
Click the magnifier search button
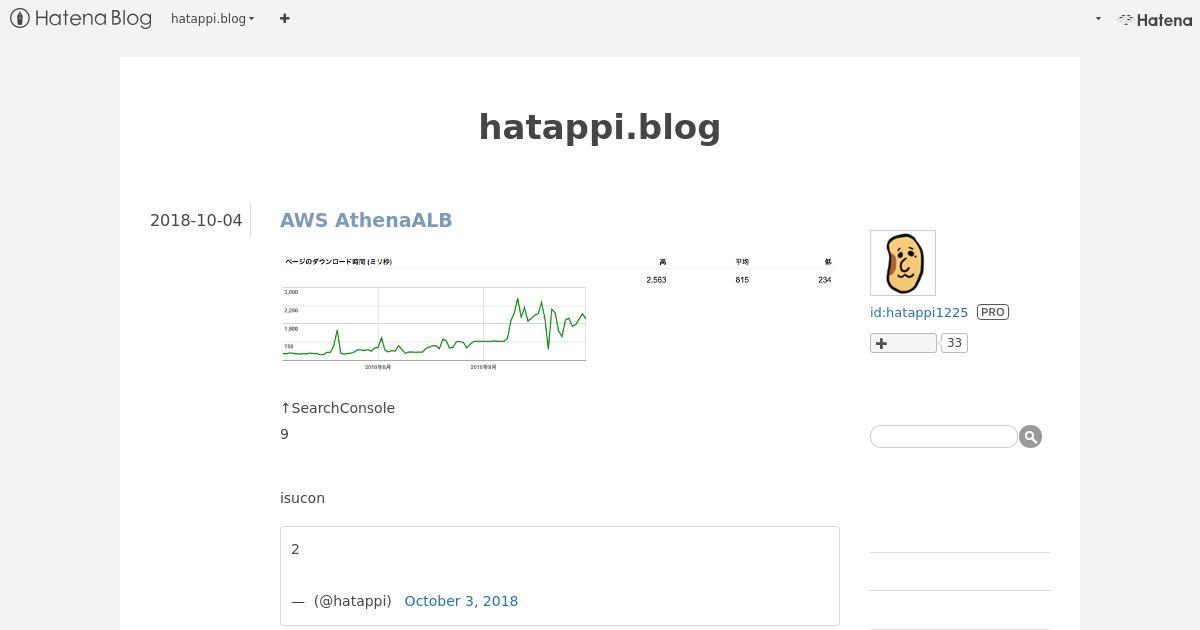pos(1031,436)
